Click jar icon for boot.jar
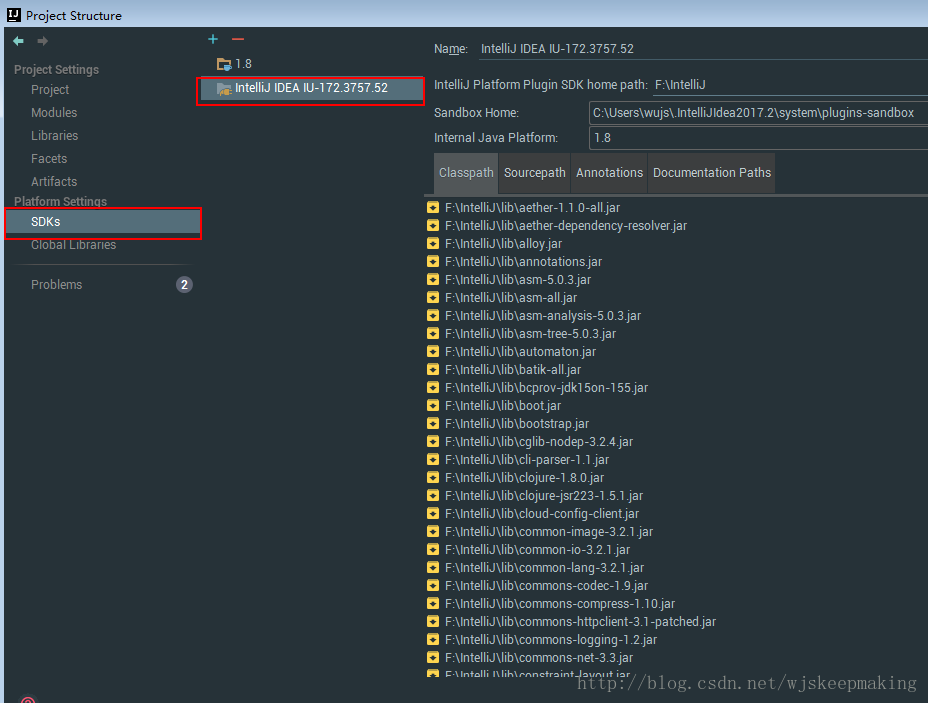928x703 pixels. click(x=433, y=406)
